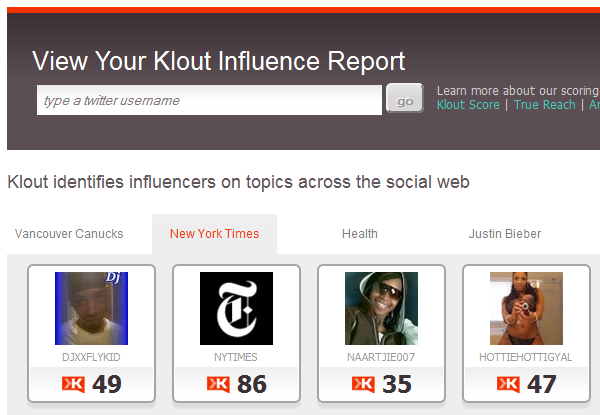
Task: Open the True Reach link
Action: coord(545,104)
